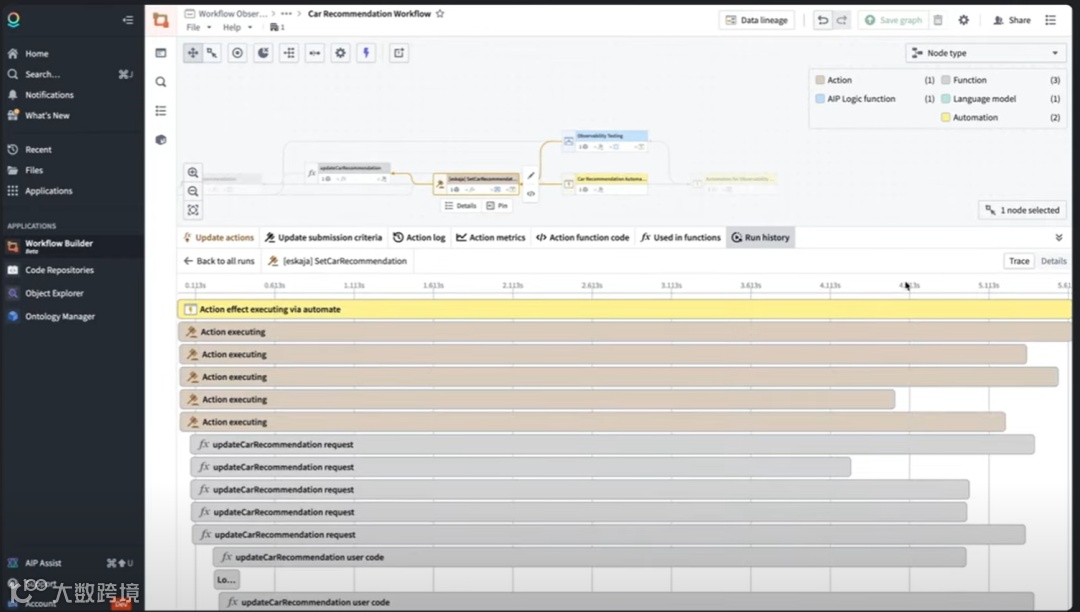
Task: Click the trash delete icon
Action: pos(938,20)
